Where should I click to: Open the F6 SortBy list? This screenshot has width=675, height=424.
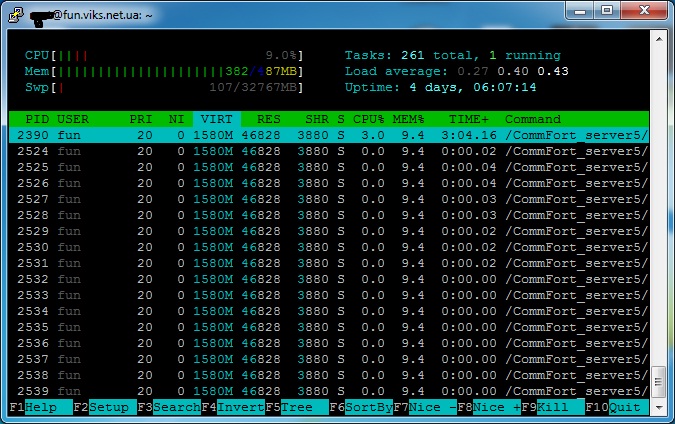[364, 408]
